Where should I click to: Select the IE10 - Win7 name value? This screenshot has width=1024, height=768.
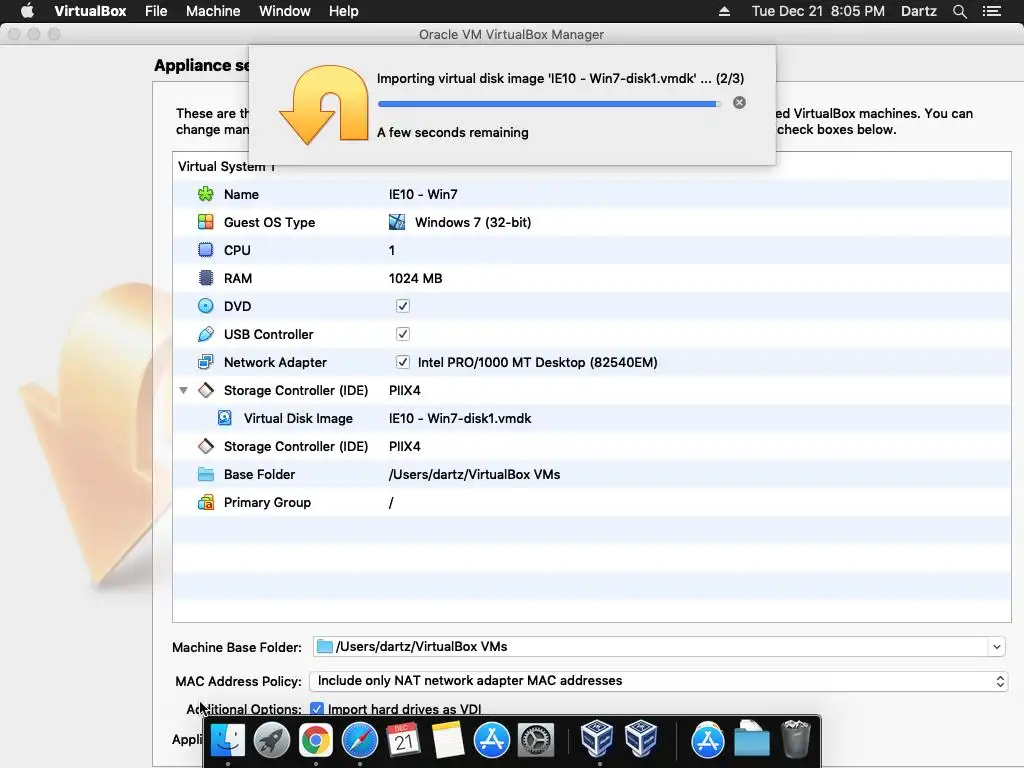[x=423, y=194]
